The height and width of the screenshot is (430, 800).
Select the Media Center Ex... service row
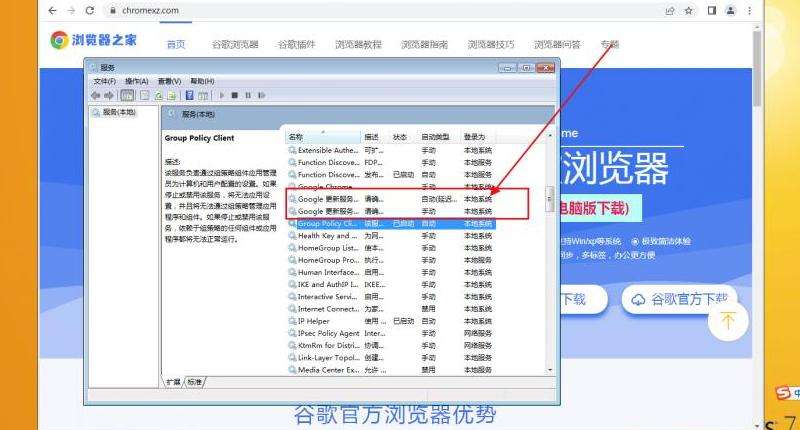[390, 370]
